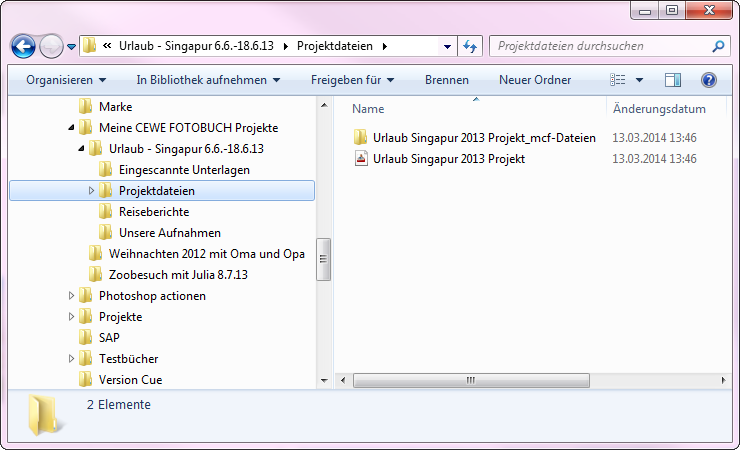Select 'Urlaub - Singapur 6.6.-18.6.13' in tree
Viewport: 740px width, 450px height.
[186, 149]
